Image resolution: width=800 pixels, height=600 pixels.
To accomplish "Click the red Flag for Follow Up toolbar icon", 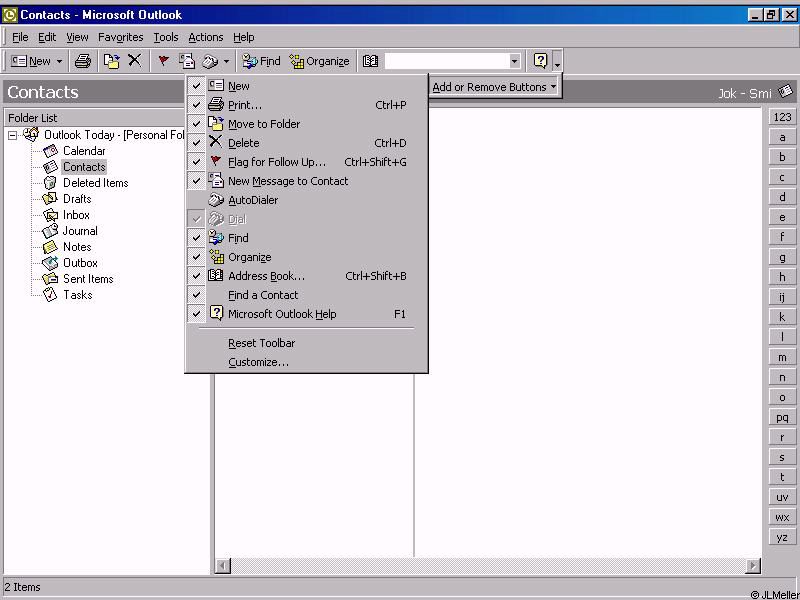I will tap(164, 61).
